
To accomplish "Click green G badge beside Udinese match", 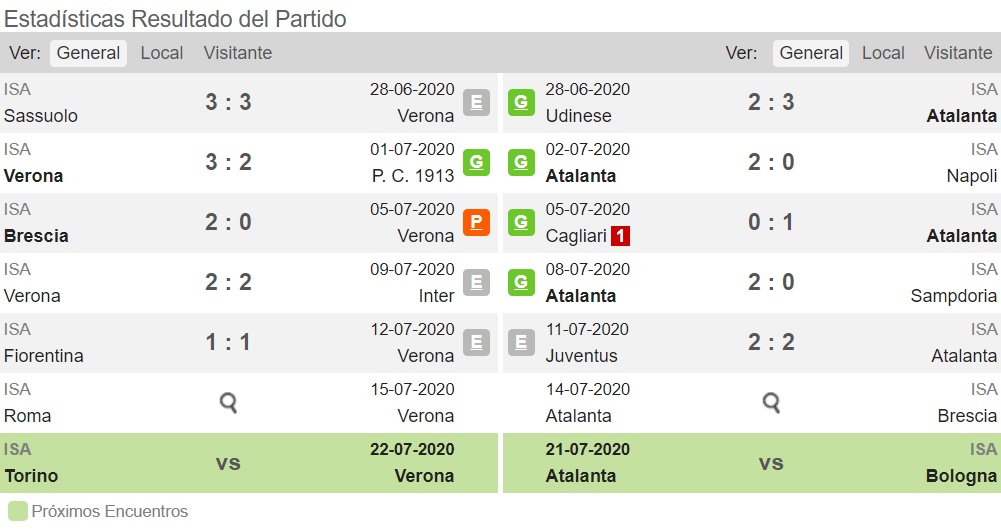I will (522, 102).
